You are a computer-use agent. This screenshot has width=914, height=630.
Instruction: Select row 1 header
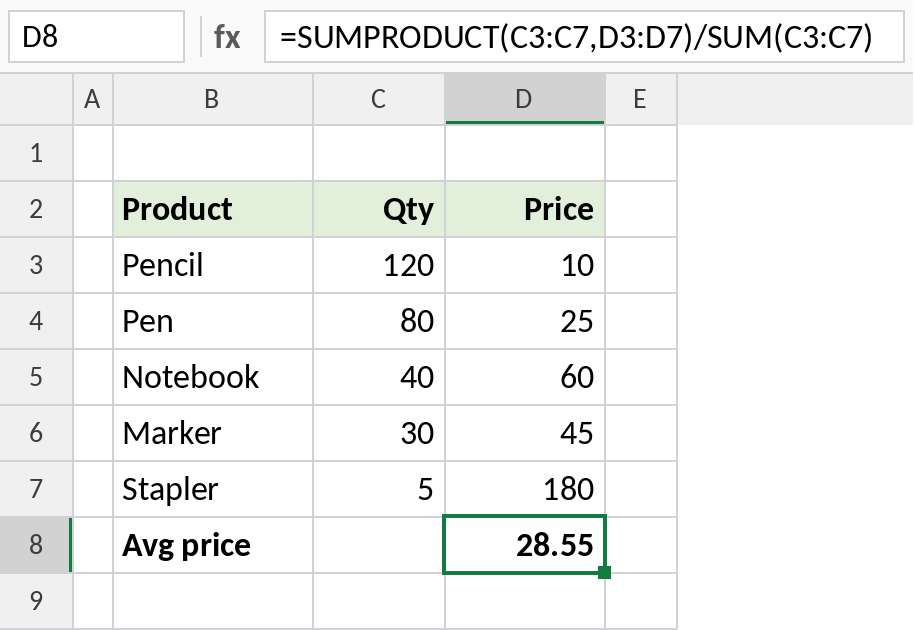36,153
